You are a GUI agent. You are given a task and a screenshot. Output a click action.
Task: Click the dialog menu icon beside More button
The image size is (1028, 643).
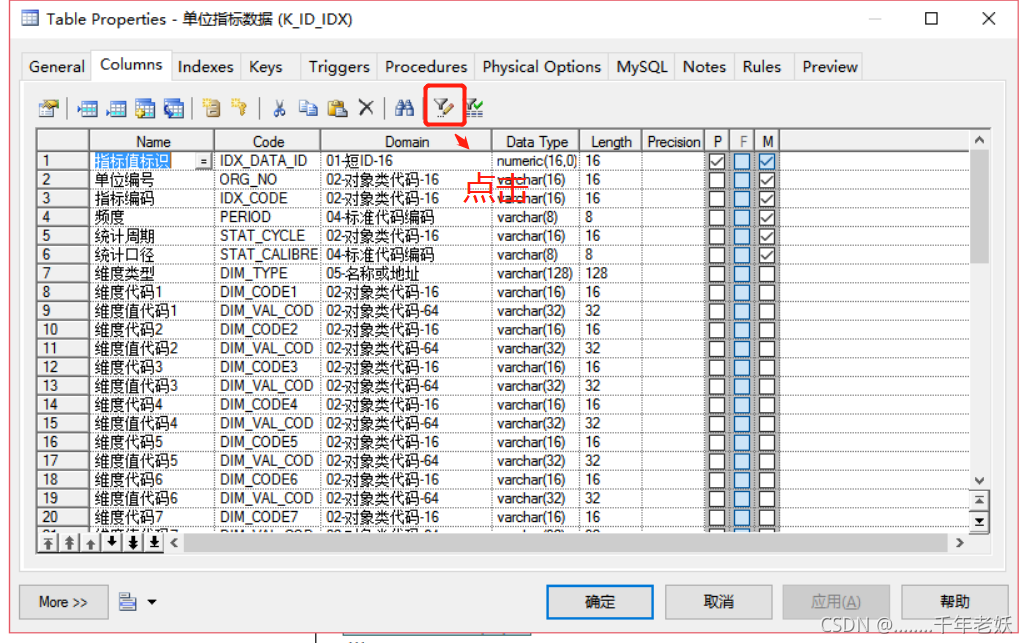tap(128, 601)
